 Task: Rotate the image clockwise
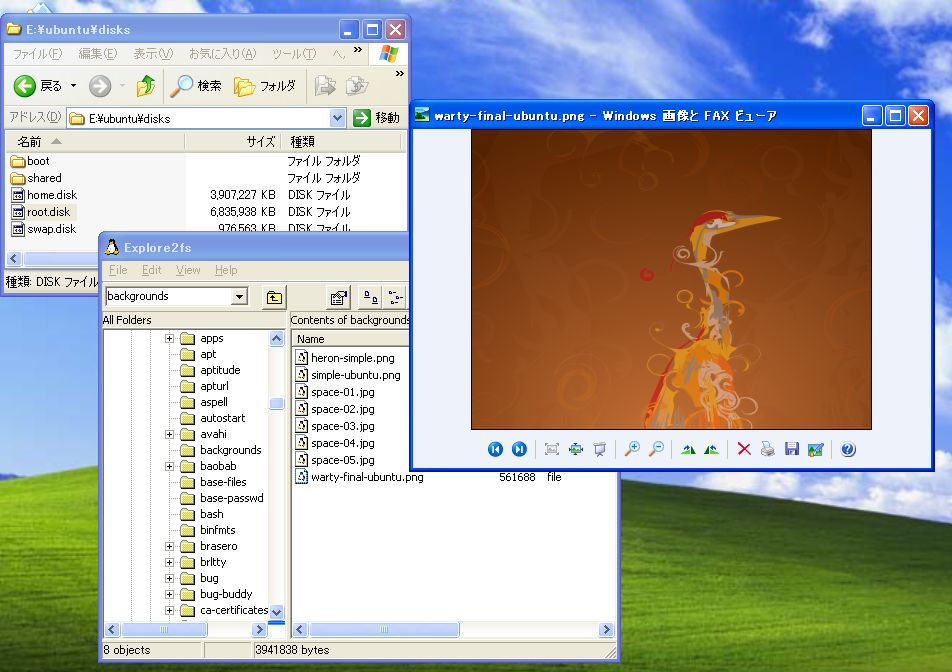[688, 449]
